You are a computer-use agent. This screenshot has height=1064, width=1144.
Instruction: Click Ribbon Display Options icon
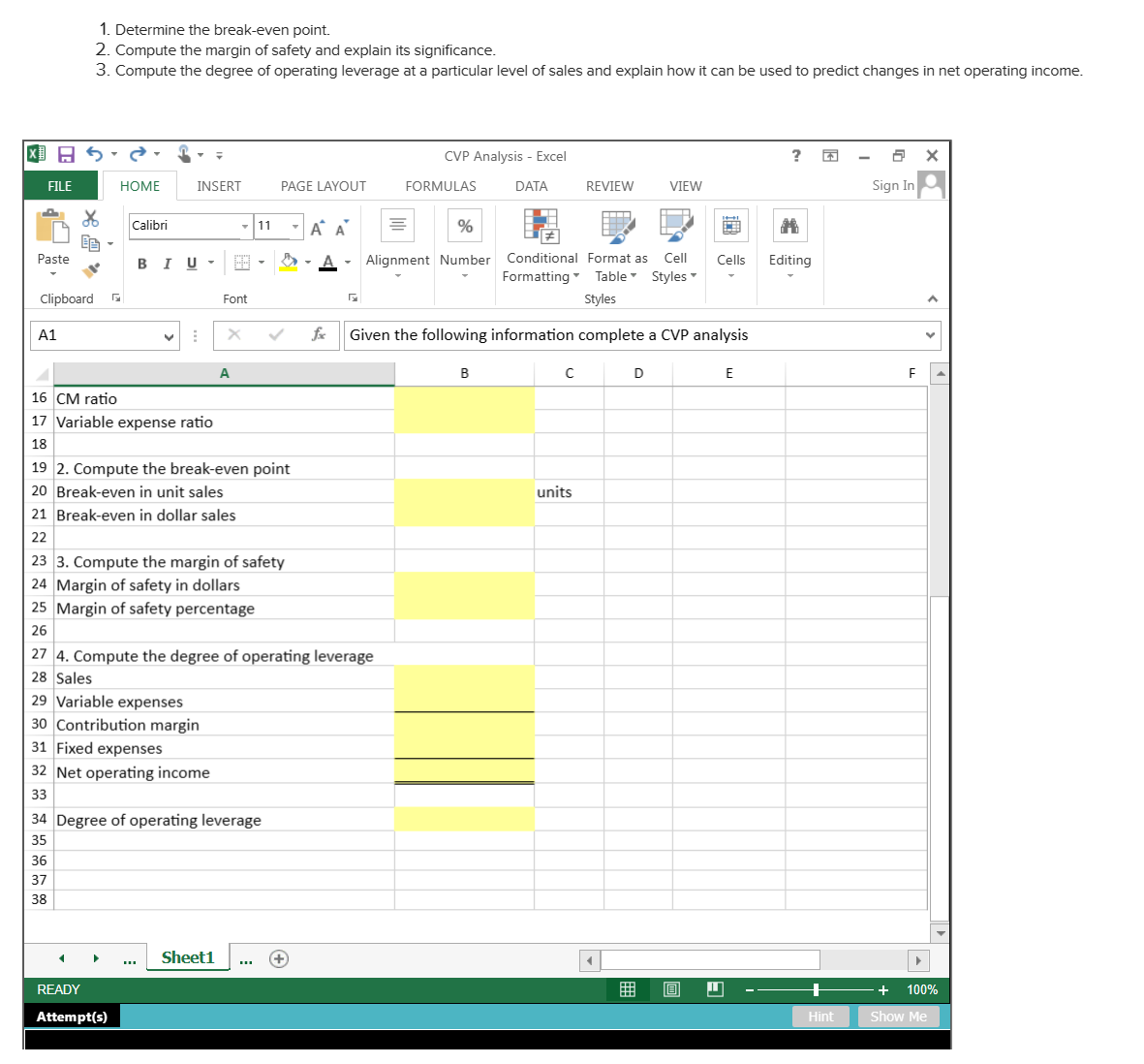click(x=830, y=155)
